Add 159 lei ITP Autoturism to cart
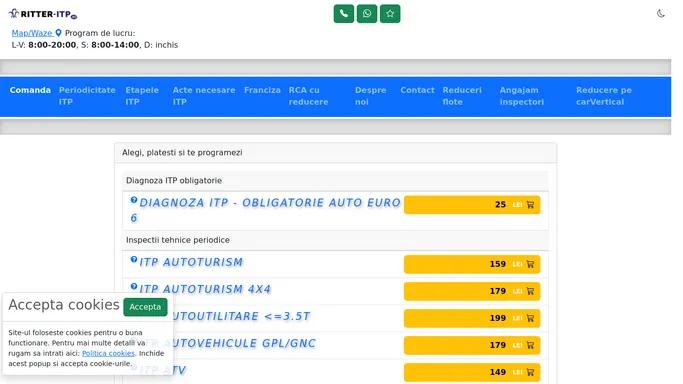Viewport: 683px width, 384px height. tap(472, 264)
